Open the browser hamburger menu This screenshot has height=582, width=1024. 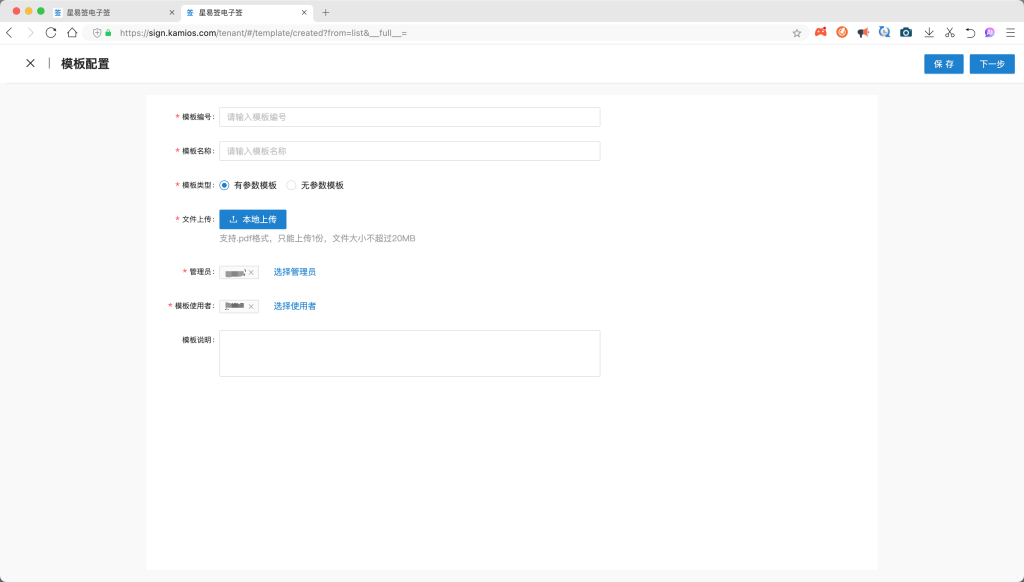1011,33
